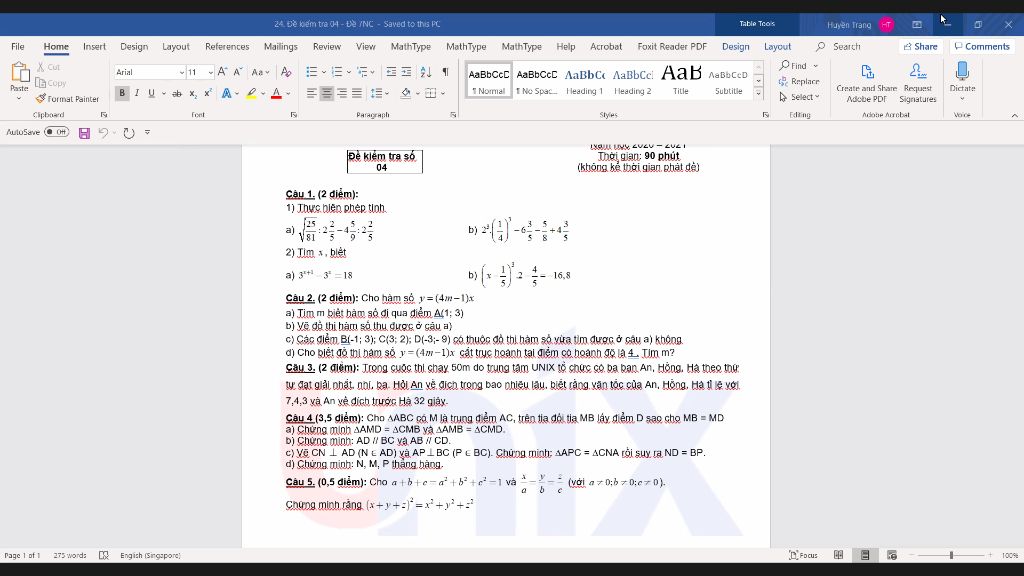Image resolution: width=1024 pixels, height=576 pixels.
Task: Toggle Italic formatting
Action: coord(136,93)
